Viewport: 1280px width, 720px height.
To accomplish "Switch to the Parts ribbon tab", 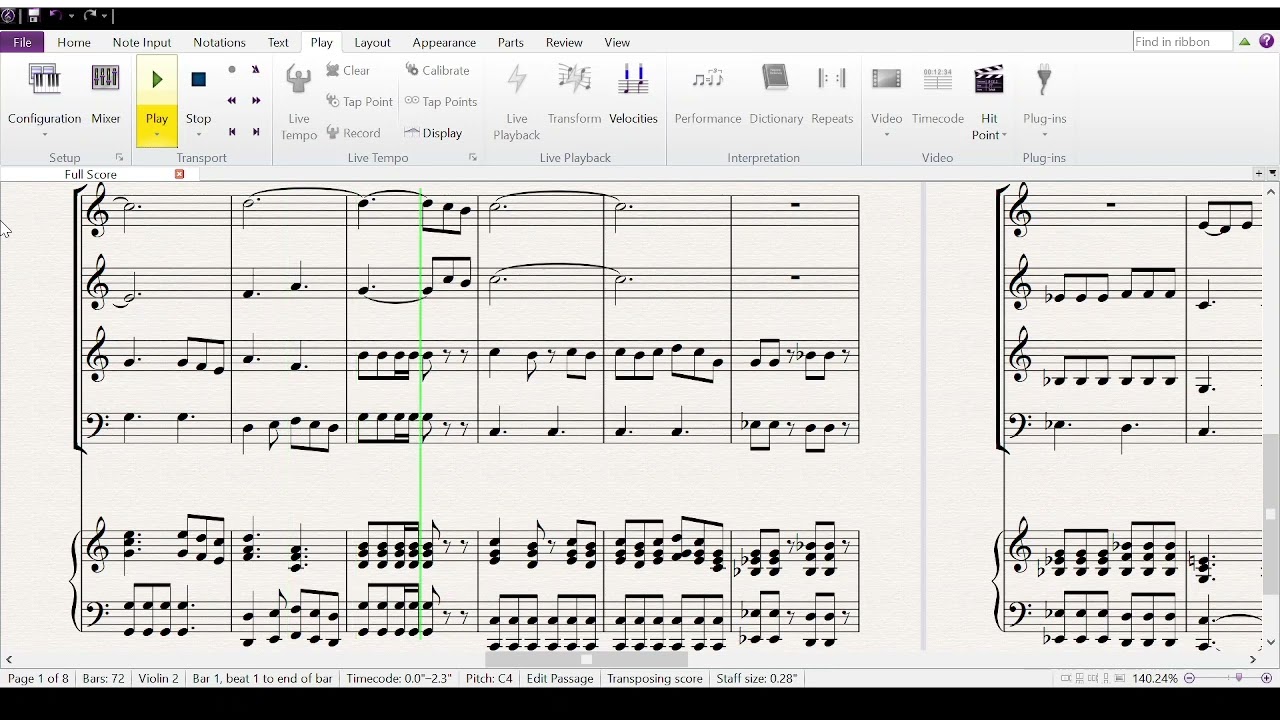I will (511, 42).
